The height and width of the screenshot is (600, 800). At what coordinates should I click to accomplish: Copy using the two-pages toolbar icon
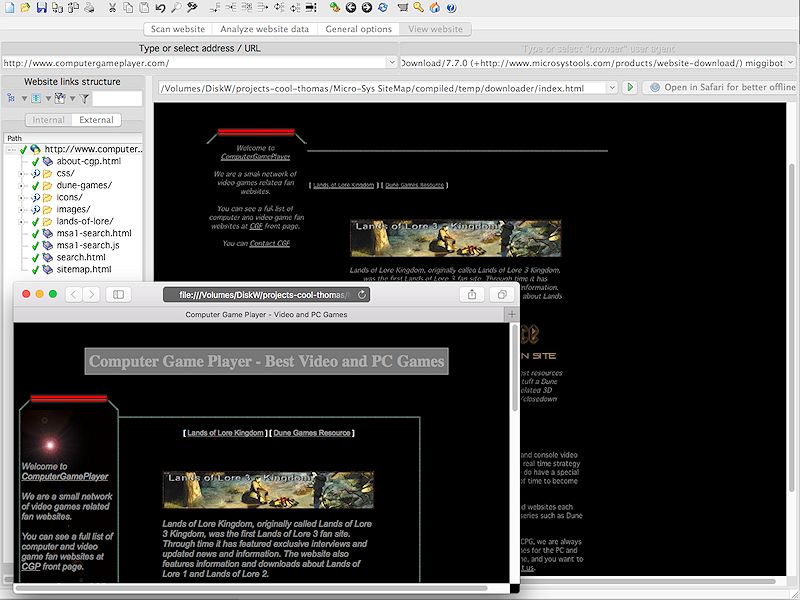point(129,8)
